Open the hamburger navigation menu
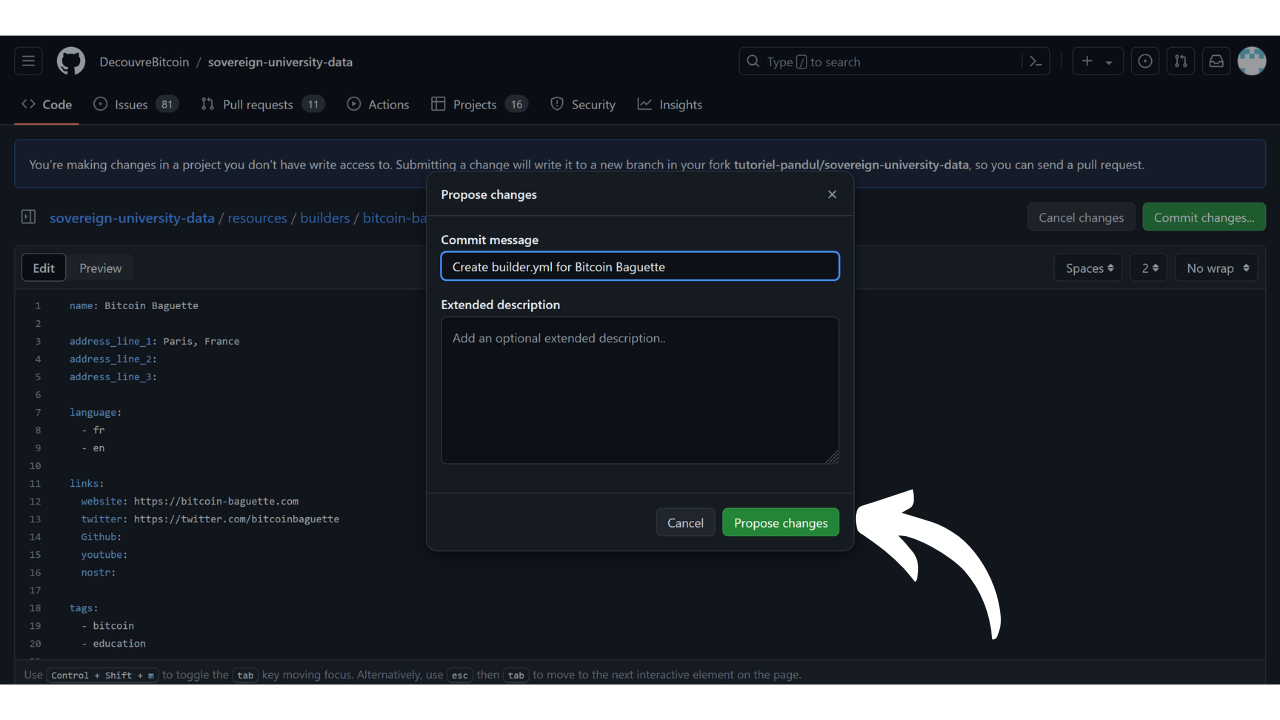 click(x=28, y=61)
